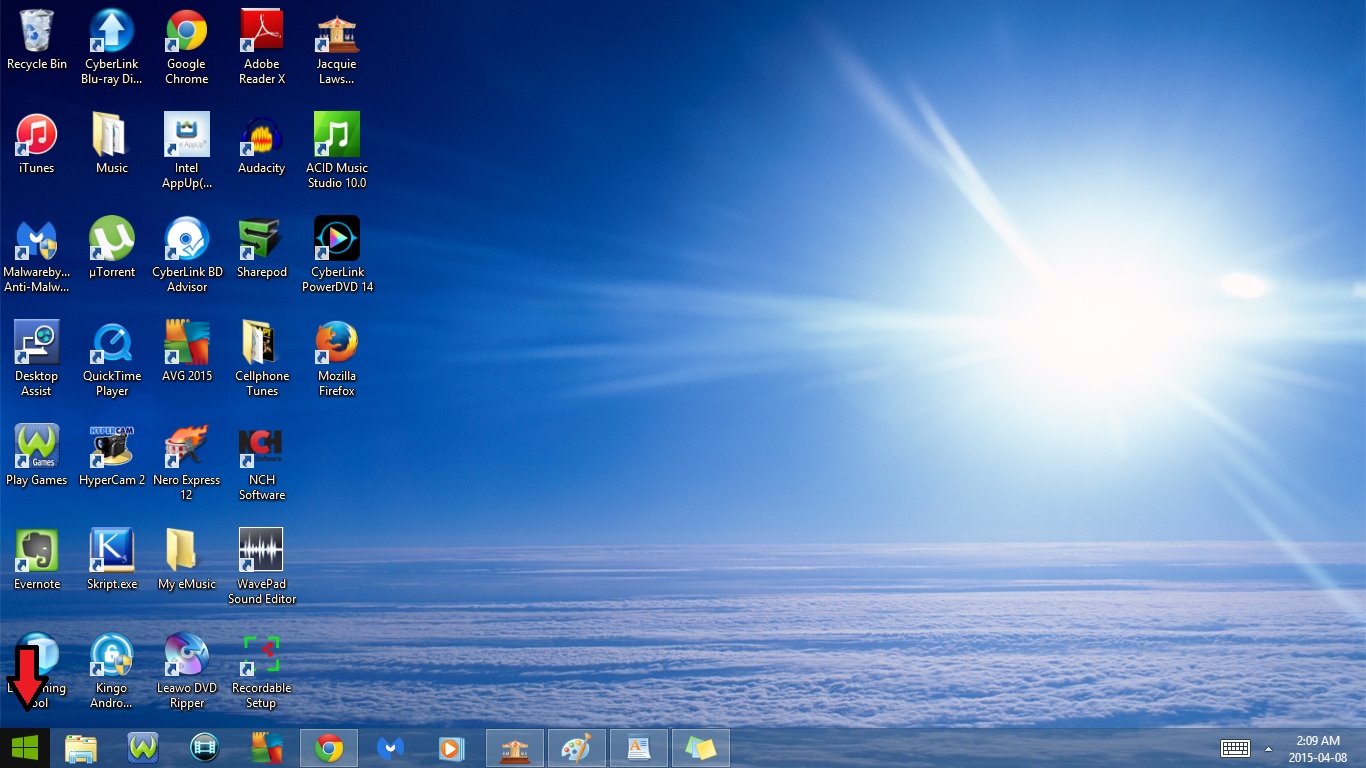Image resolution: width=1366 pixels, height=768 pixels.
Task: Open AVG from the taskbar
Action: [267, 748]
